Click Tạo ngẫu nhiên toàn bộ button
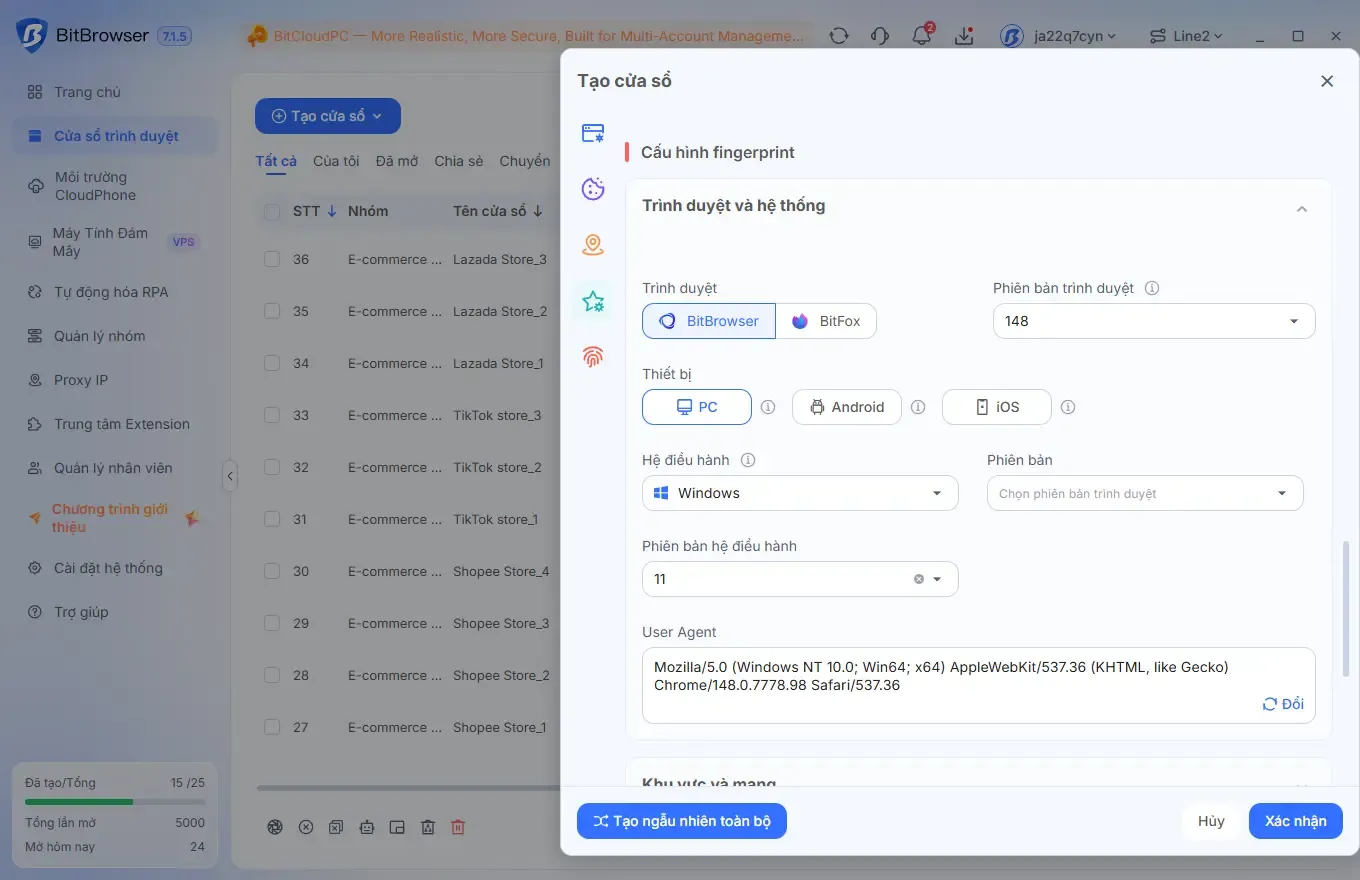Viewport: 1360px width, 880px height. [x=682, y=821]
